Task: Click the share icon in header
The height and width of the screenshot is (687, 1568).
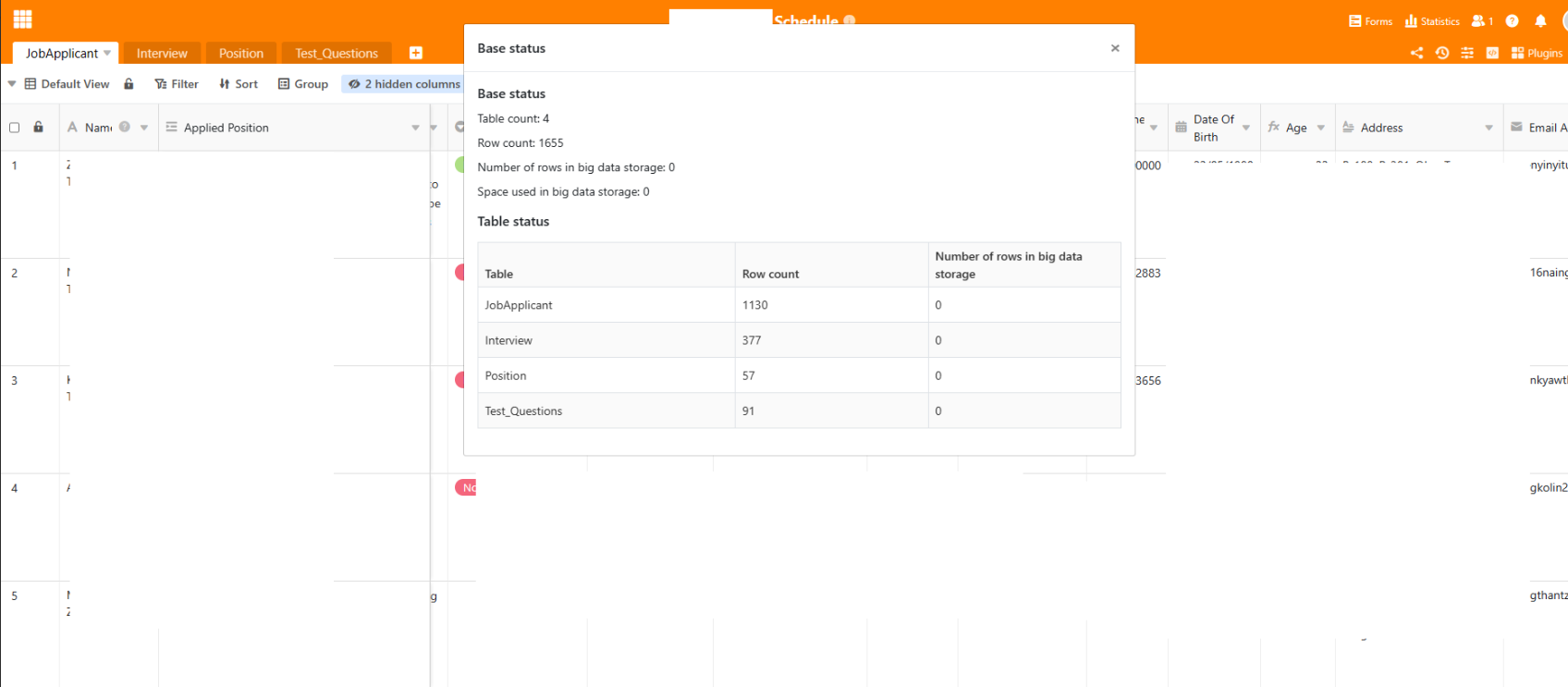Action: (1416, 53)
